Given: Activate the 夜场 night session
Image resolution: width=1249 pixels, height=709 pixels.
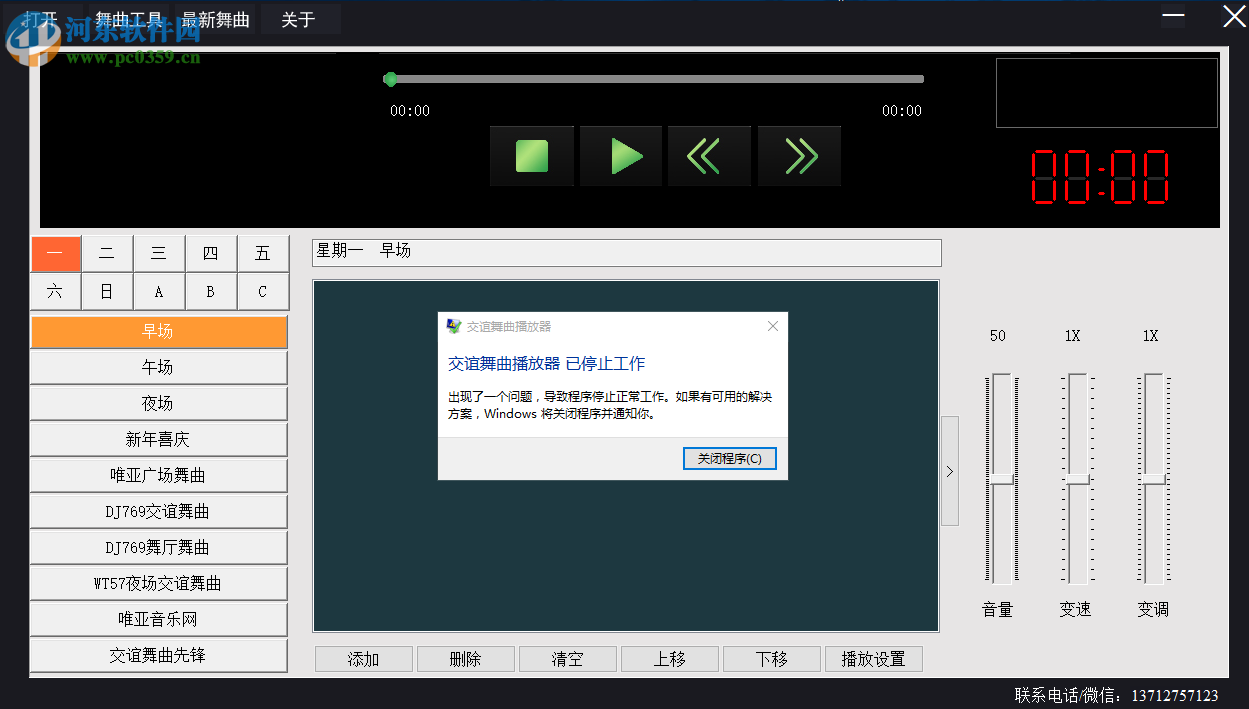Looking at the screenshot, I should click(x=158, y=403).
